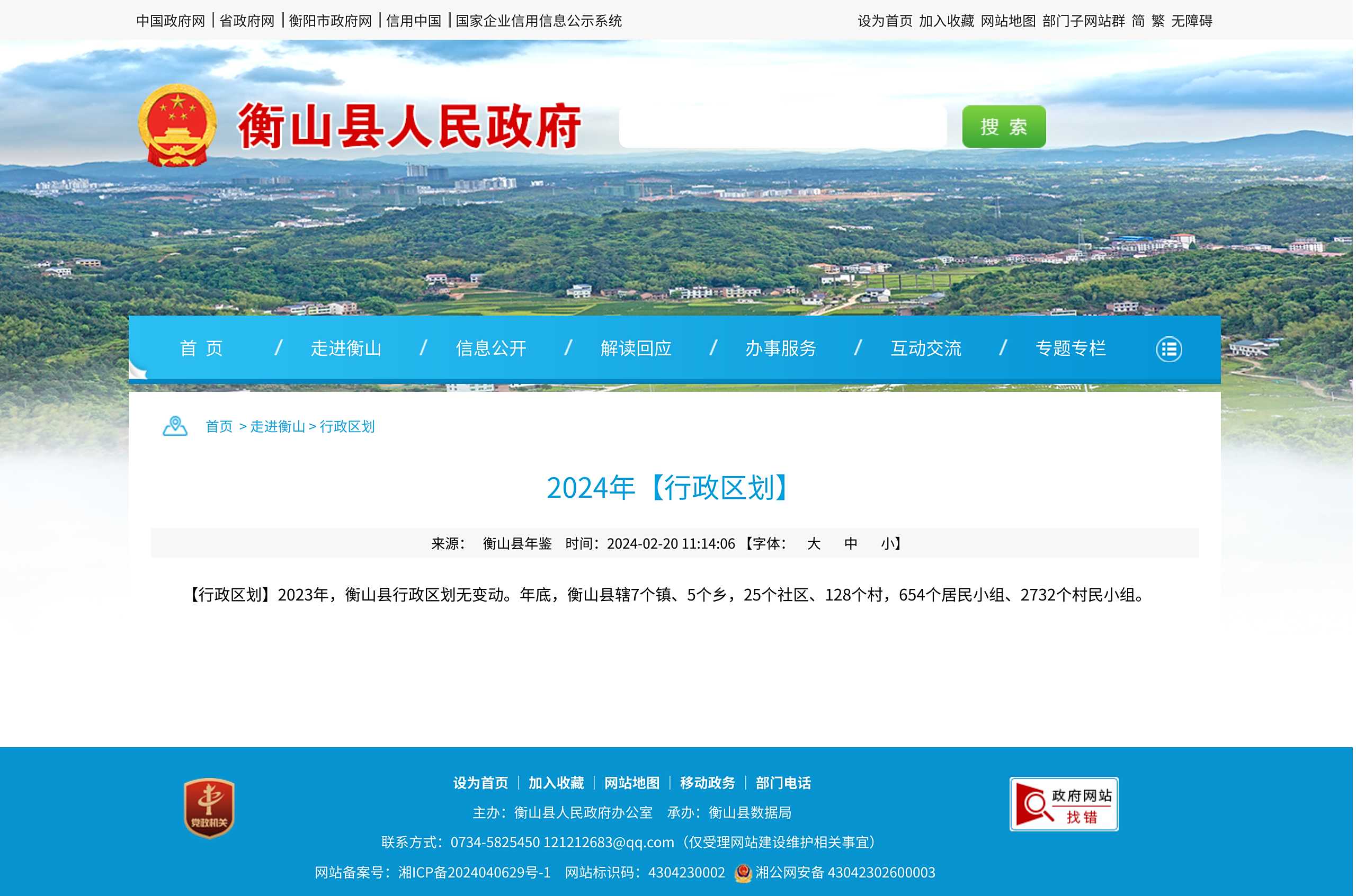Viewport: 1356px width, 896px height.
Task: Open the round list menu icon
Action: pyautogui.click(x=1168, y=349)
